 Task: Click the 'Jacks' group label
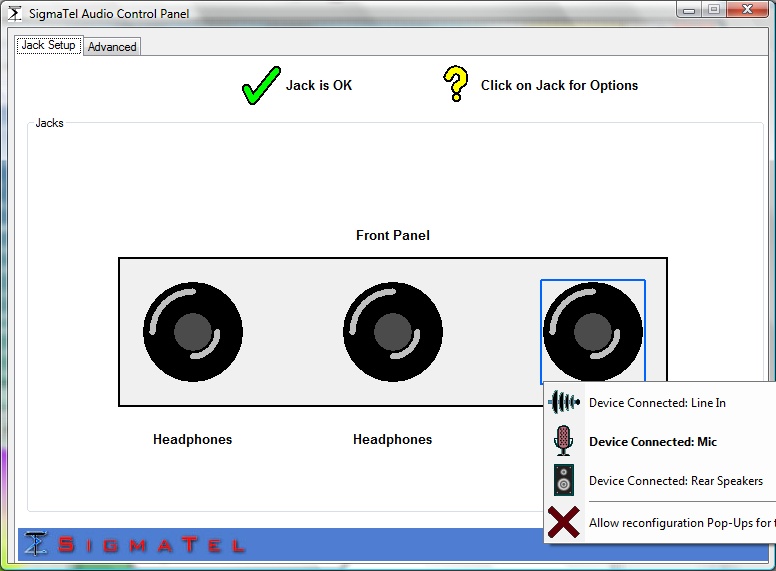click(49, 123)
